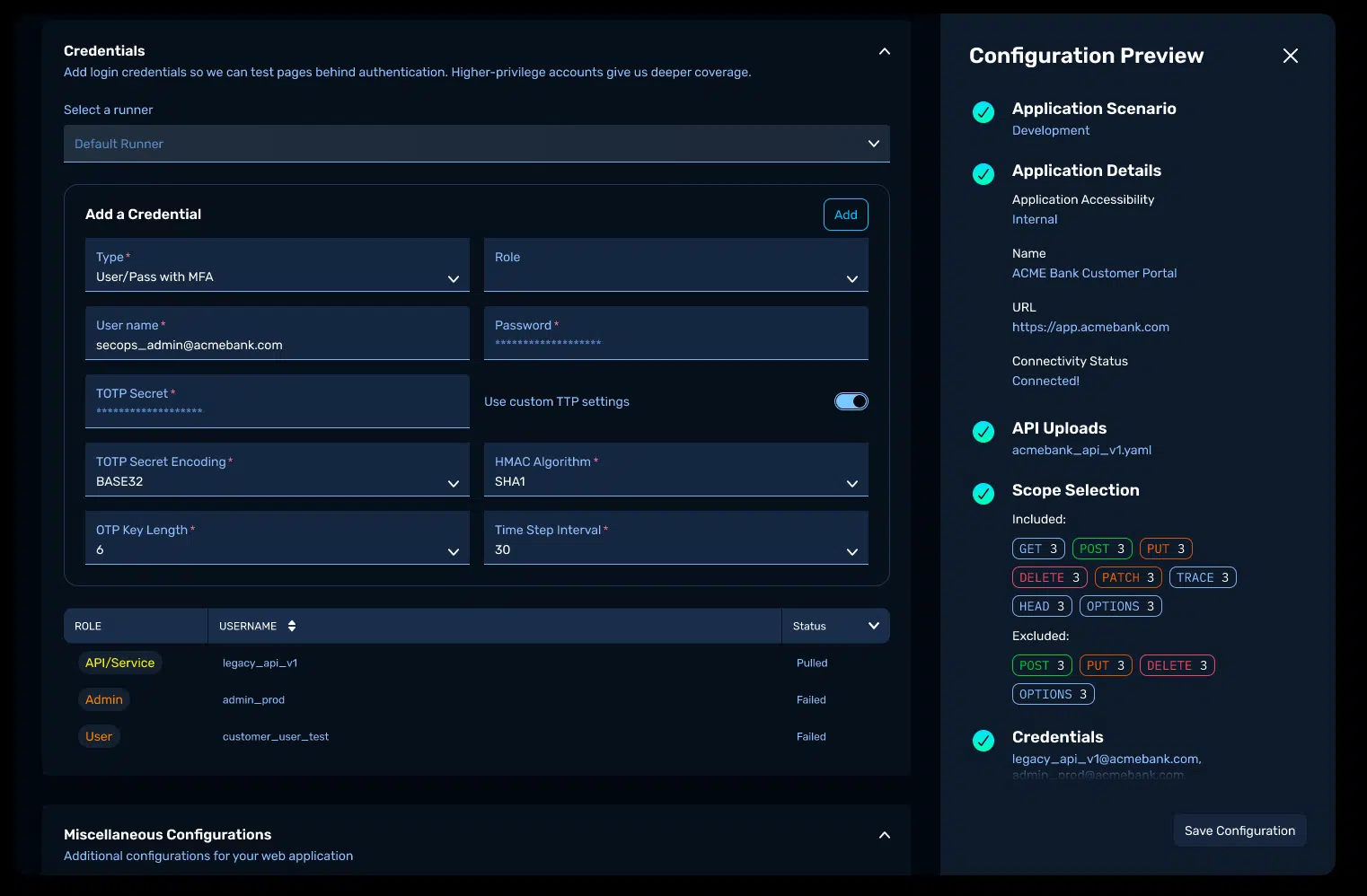Screen dimensions: 1367x896
Task: Open the credential Type dropdown
Action: point(278,265)
